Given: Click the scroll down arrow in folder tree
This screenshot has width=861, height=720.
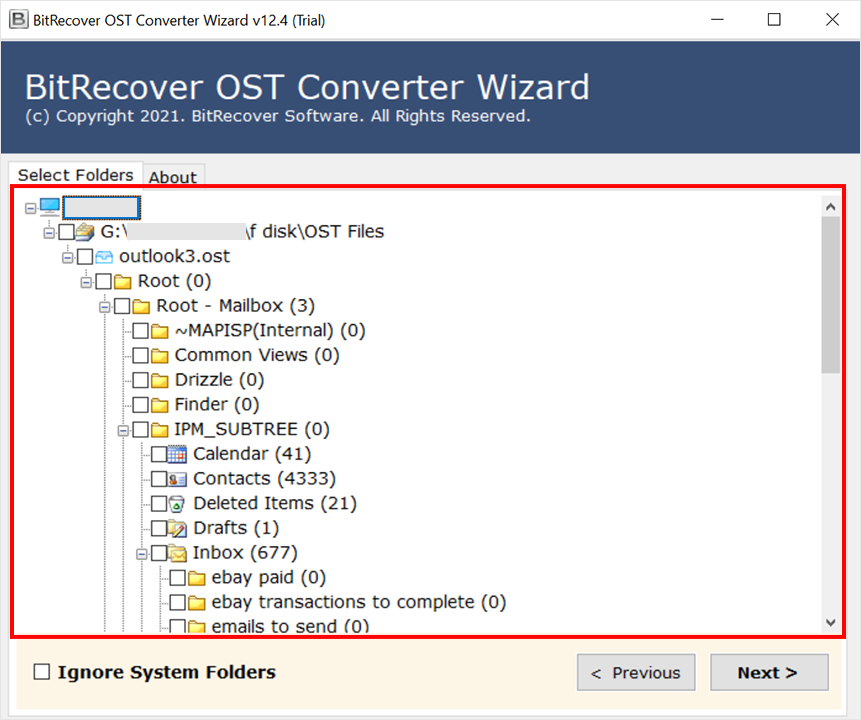Looking at the screenshot, I should coord(830,622).
